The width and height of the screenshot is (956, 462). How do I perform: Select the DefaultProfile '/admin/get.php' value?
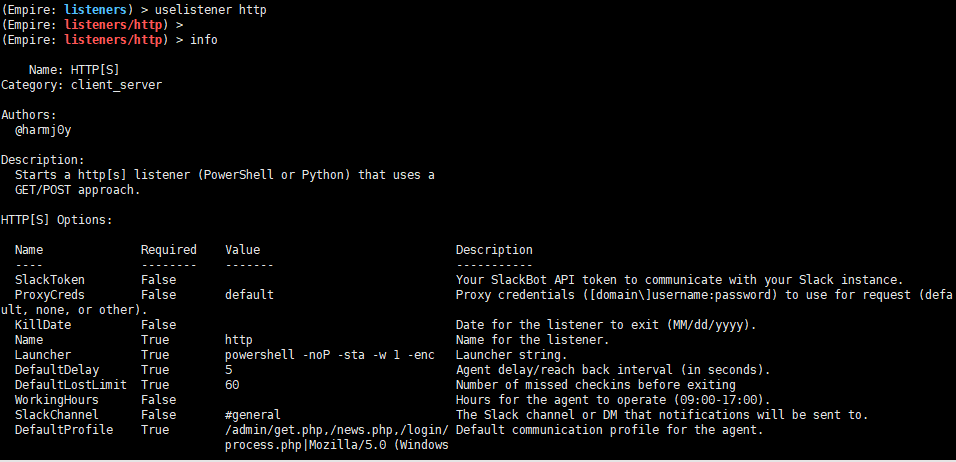tap(274, 430)
